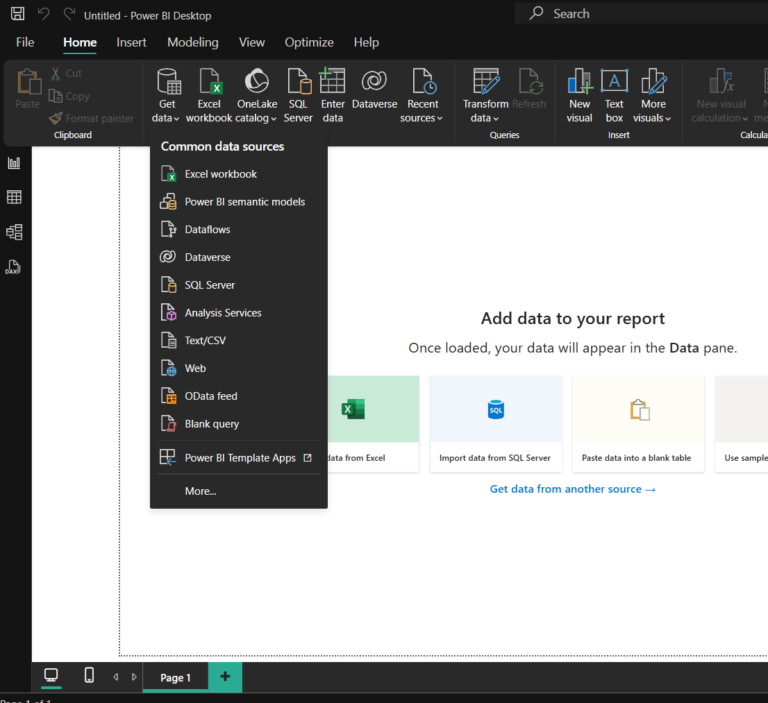Open Table view in left sidebar
Screen dimensions: 768x703
pyautogui.click(x=14, y=197)
